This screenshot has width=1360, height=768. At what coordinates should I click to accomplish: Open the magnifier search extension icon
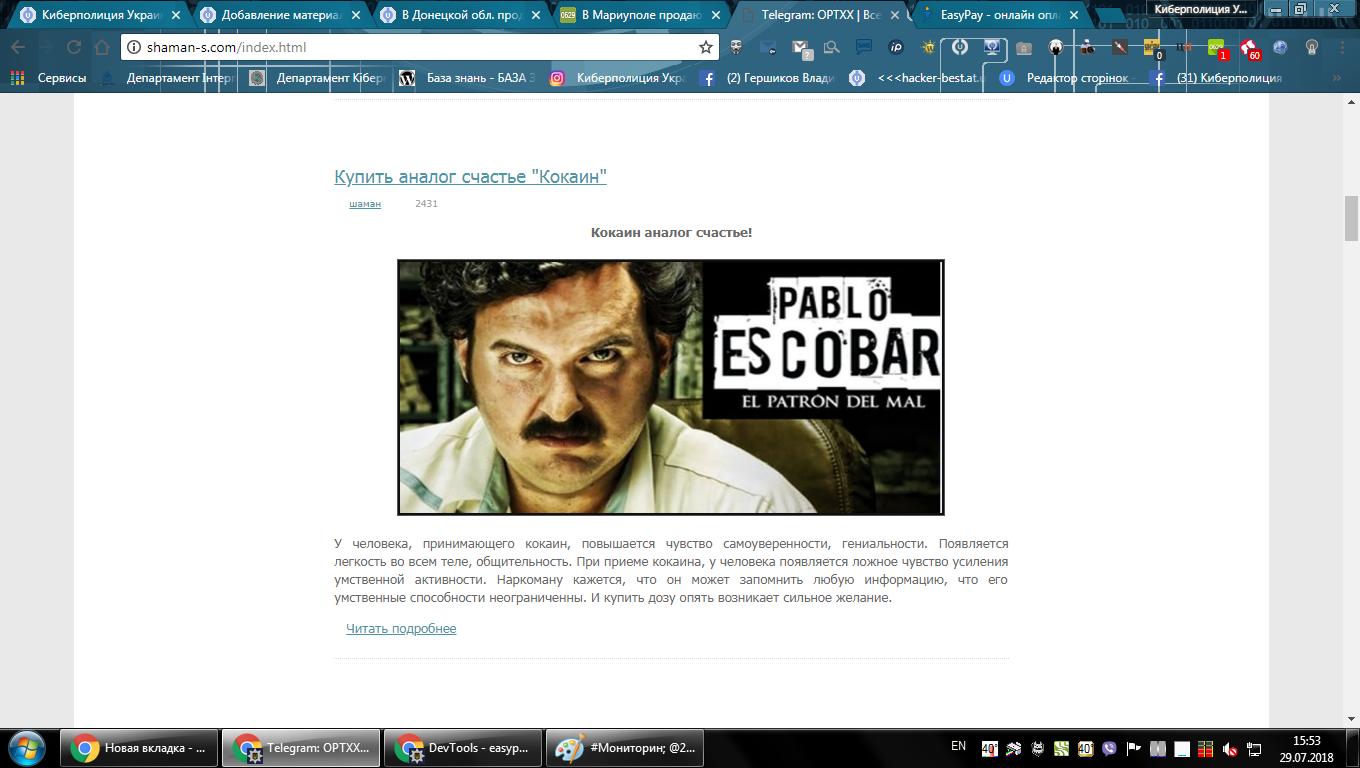pyautogui.click(x=832, y=47)
